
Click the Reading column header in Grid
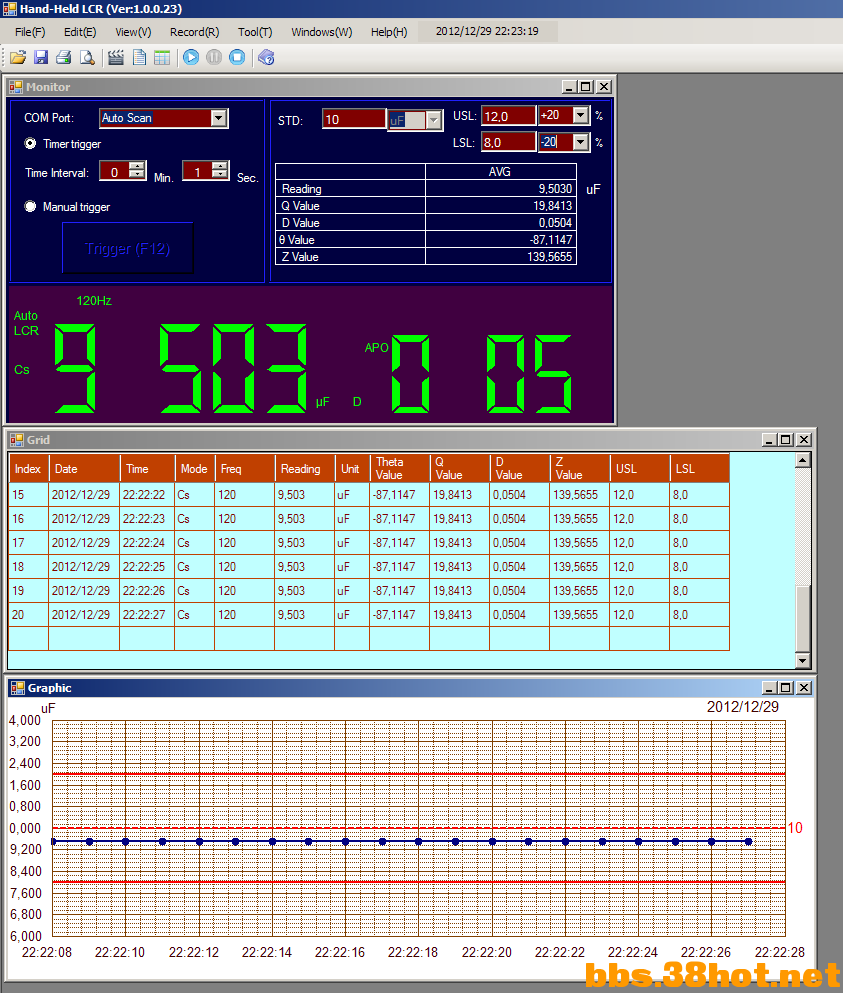(x=305, y=469)
